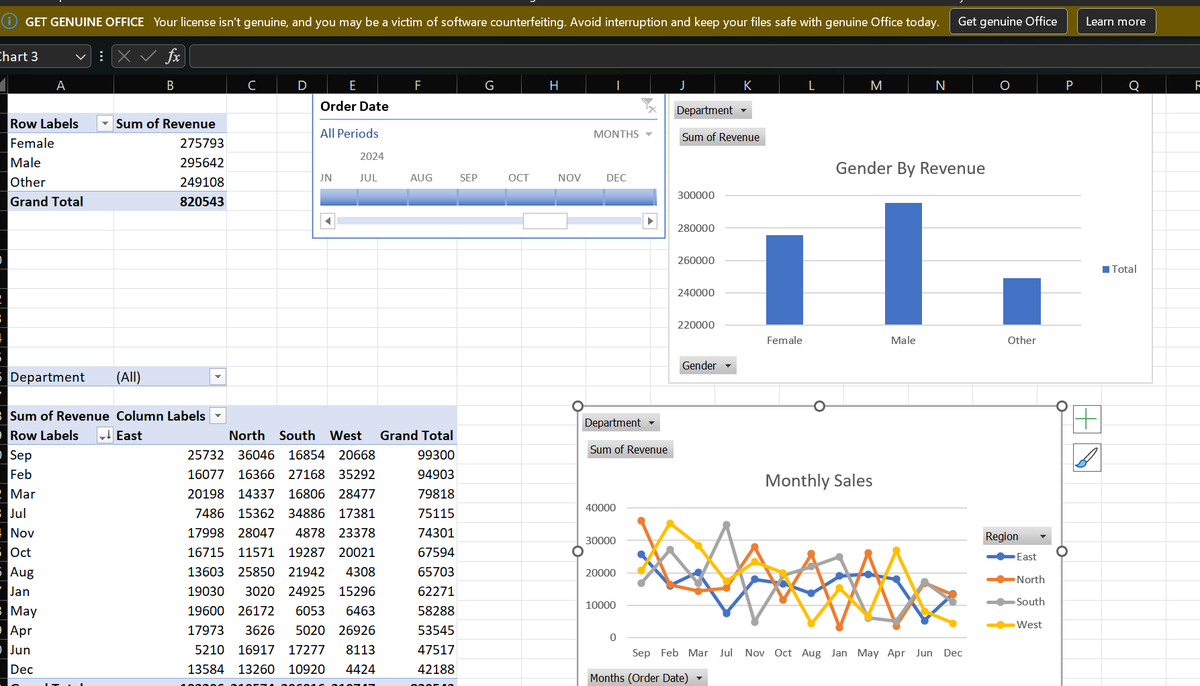
Task: Open the Gender field button on the bar chart
Action: (x=707, y=366)
